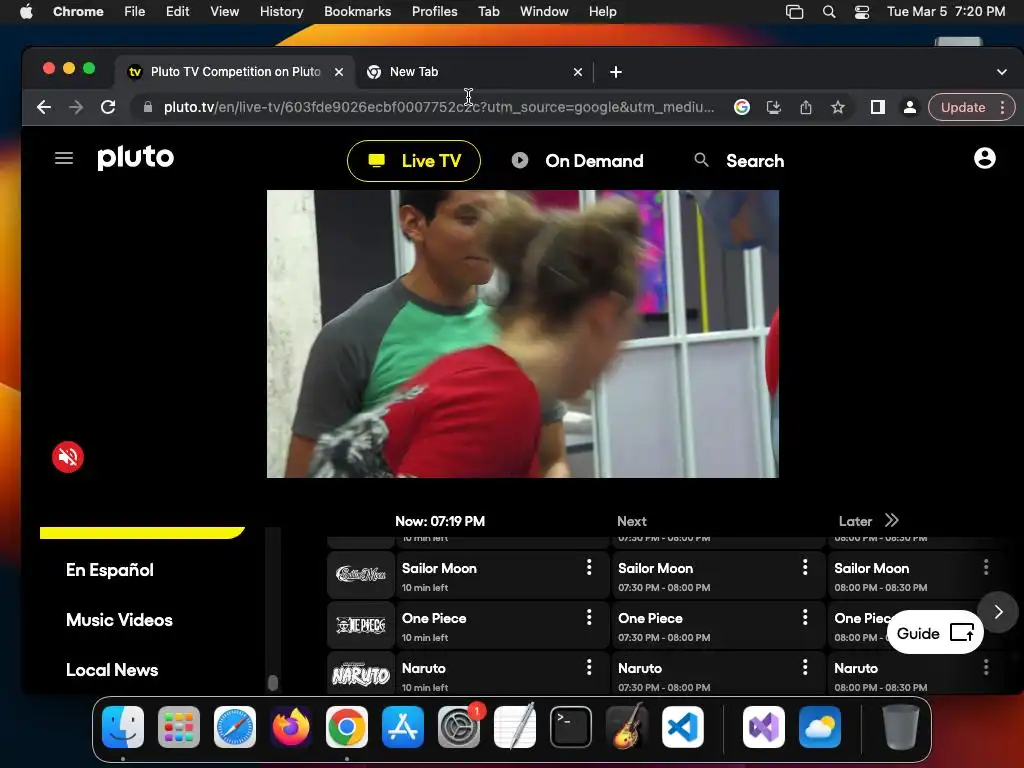Screen dimensions: 1024x768
Task: Close the New Tab tab
Action: (577, 72)
